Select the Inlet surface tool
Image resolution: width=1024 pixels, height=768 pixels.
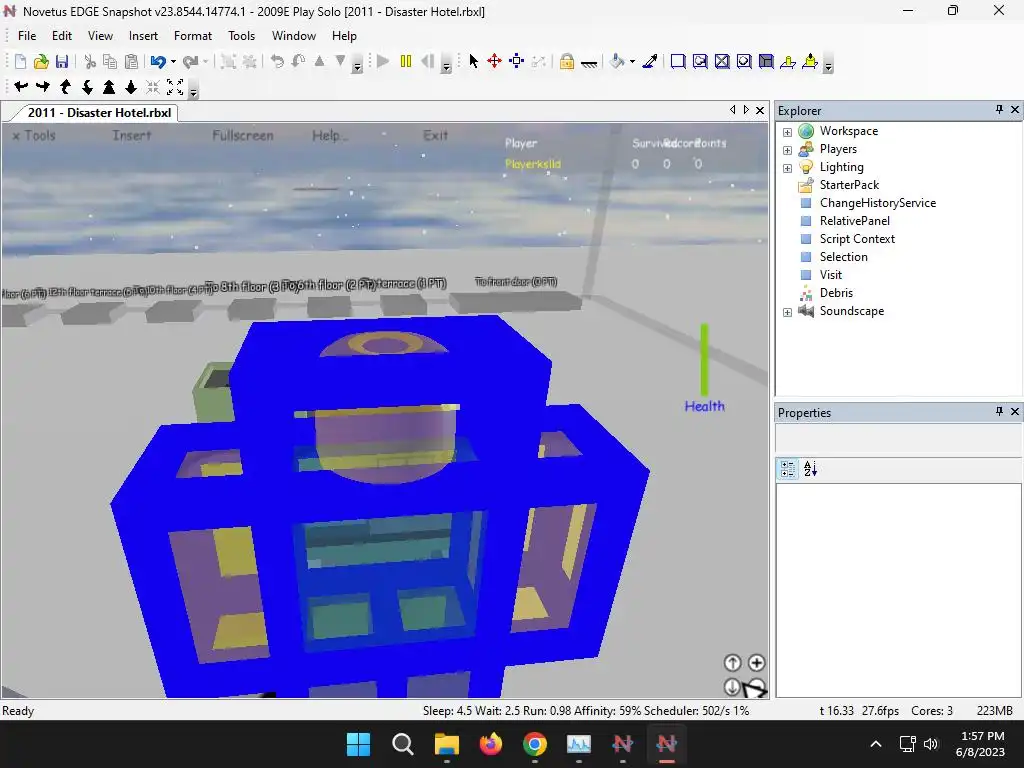click(x=744, y=61)
